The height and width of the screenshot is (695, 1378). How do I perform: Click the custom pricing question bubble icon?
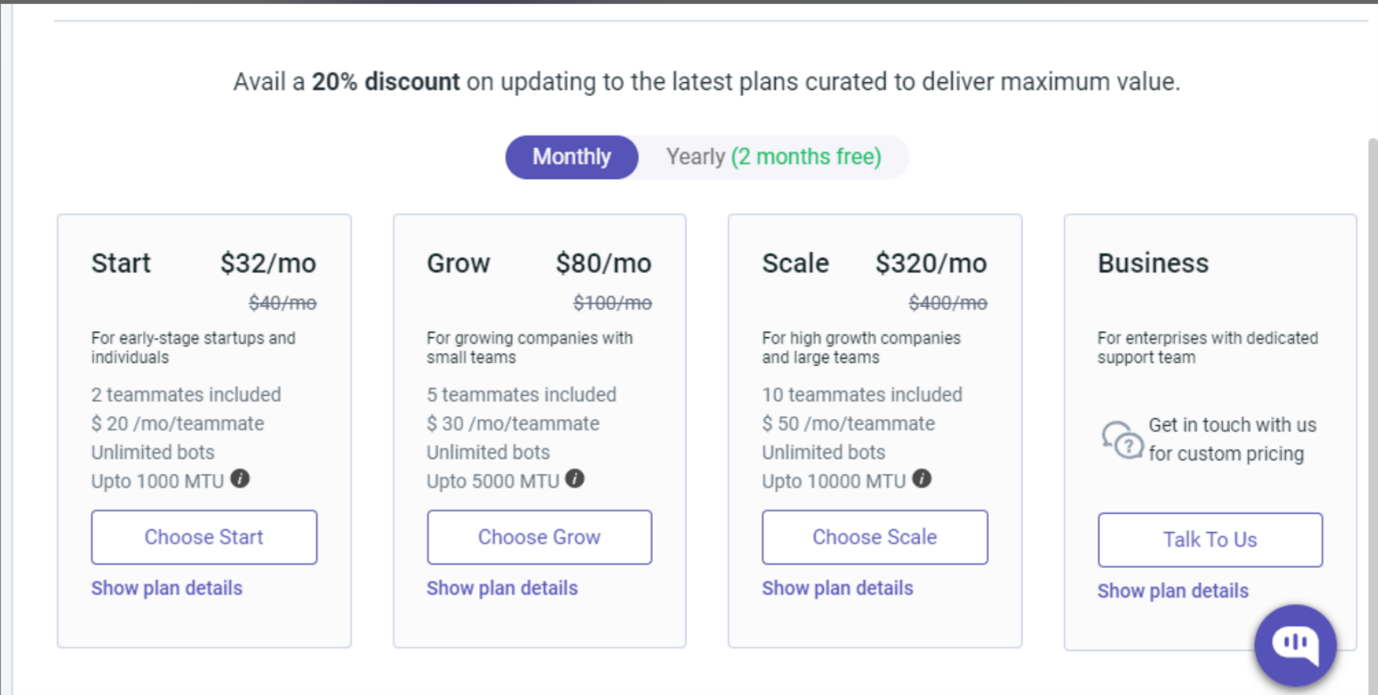point(1122,440)
